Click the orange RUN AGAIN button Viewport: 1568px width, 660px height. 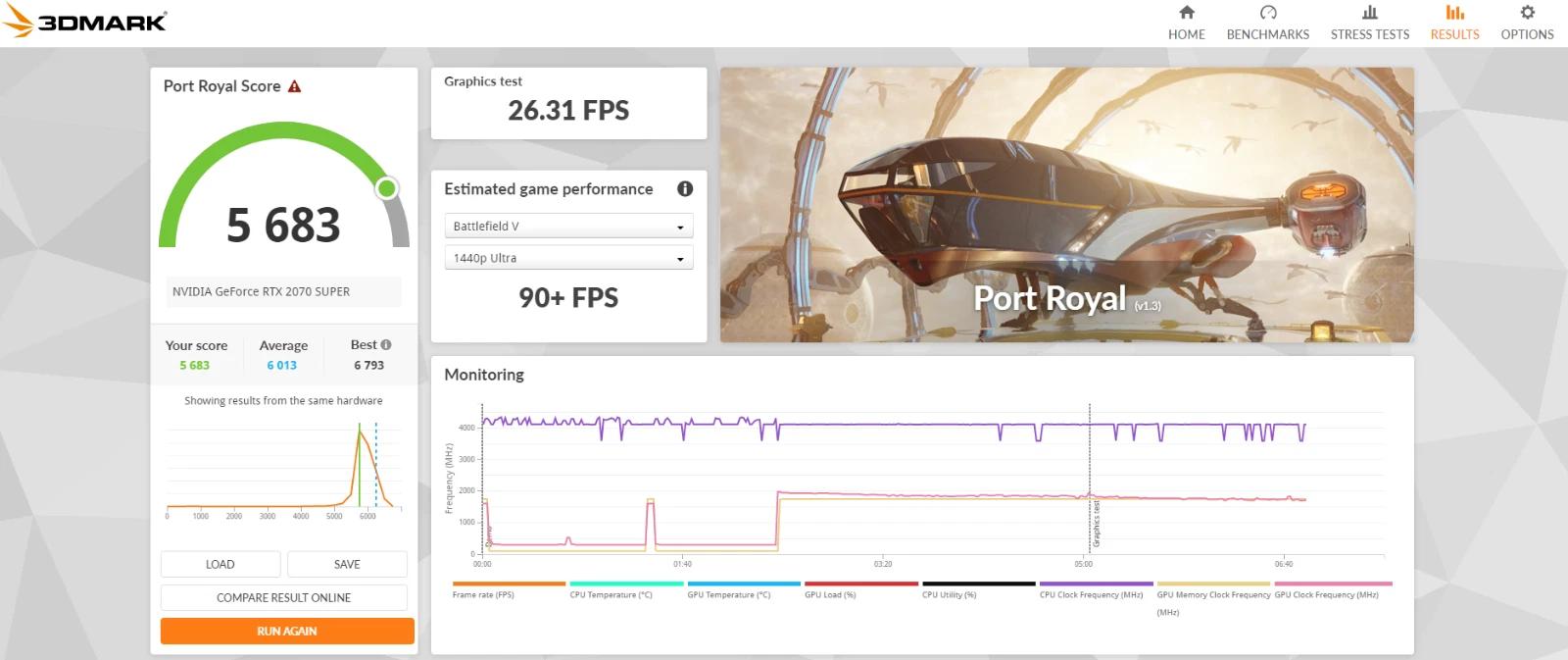coord(287,631)
